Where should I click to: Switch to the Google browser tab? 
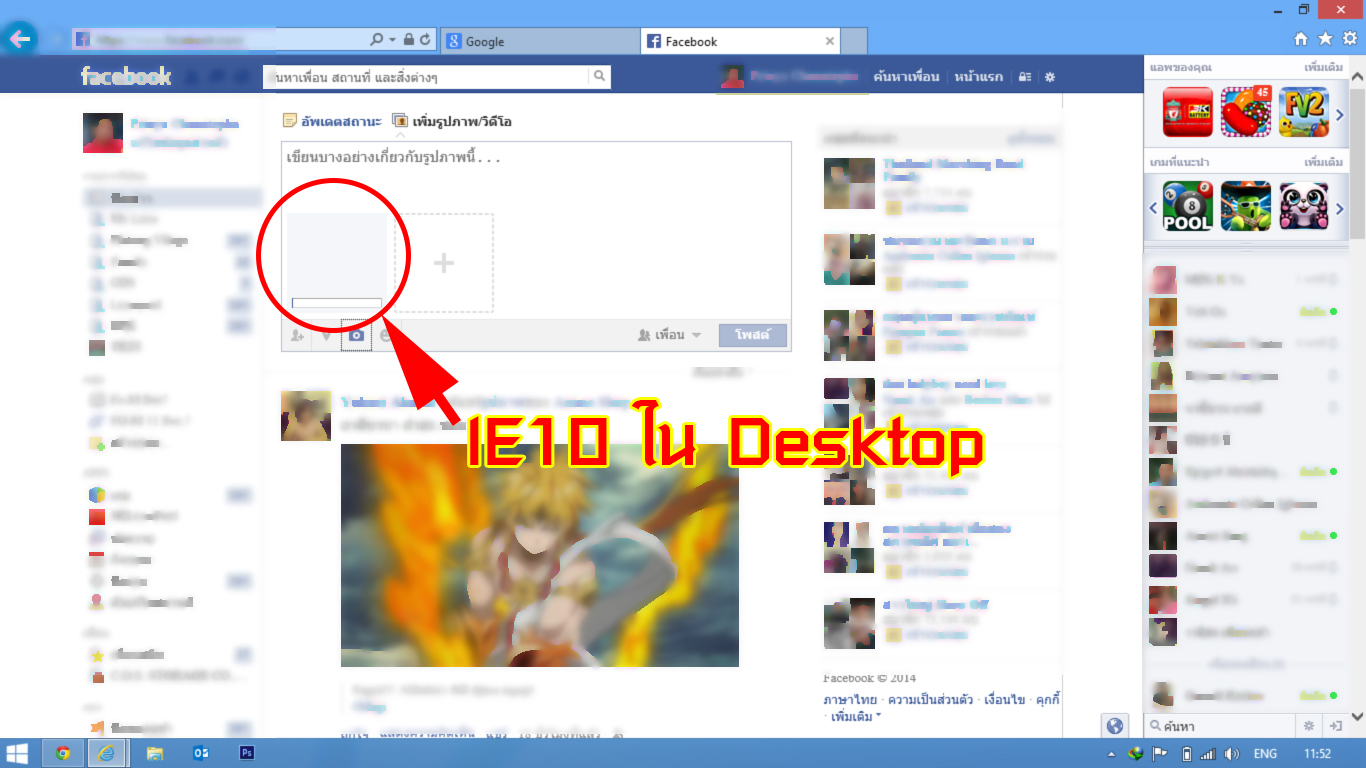[539, 41]
